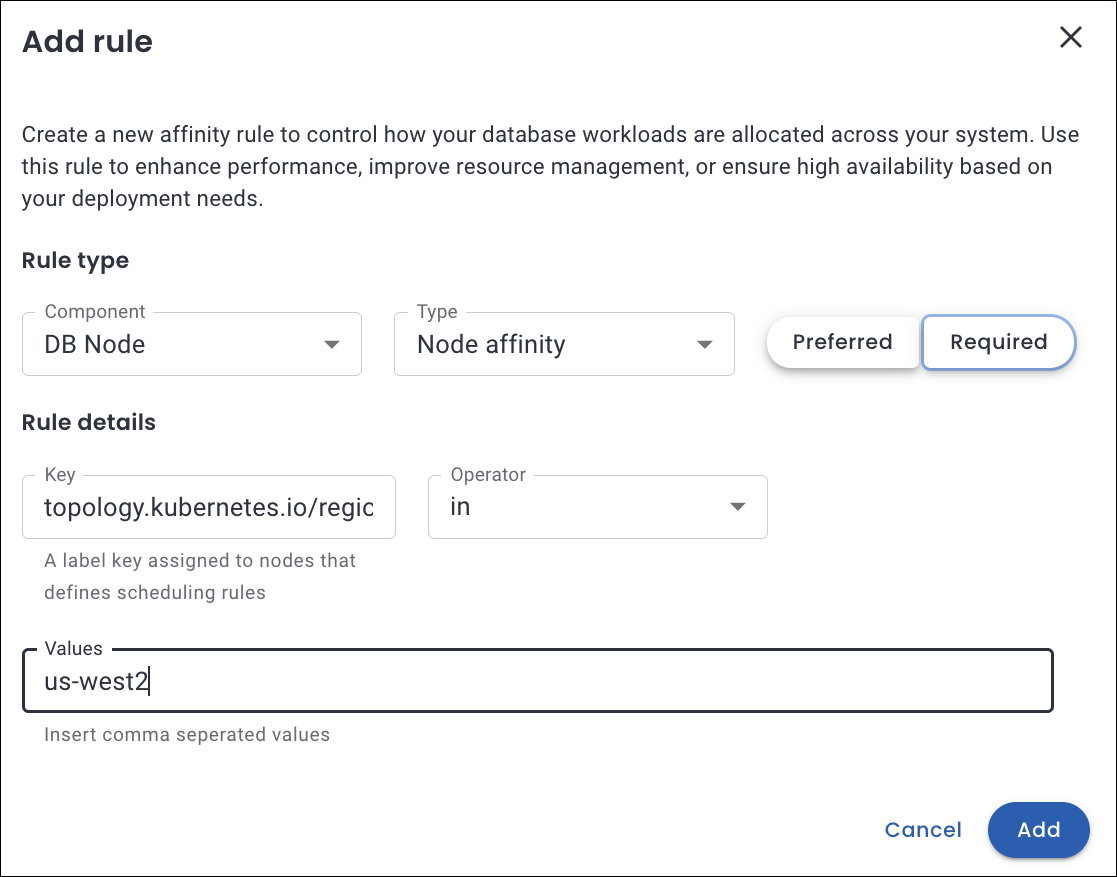
Task: Click the affinity rule description paragraph
Action: click(x=537, y=167)
